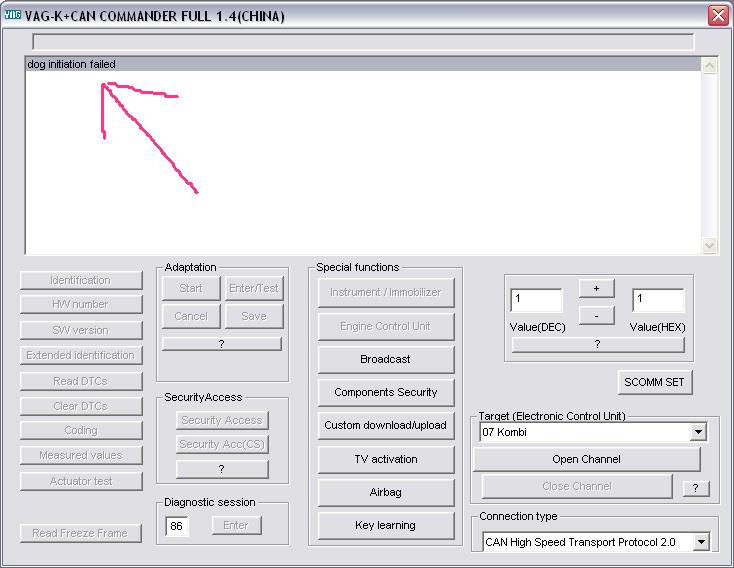Click Diagnostic session Enter button

pyautogui.click(x=236, y=525)
